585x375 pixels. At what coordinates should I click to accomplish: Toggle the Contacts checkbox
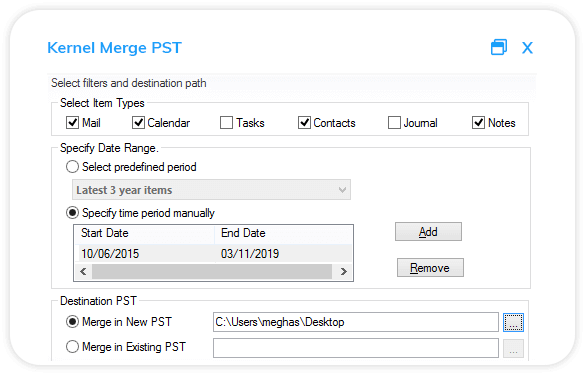304,122
